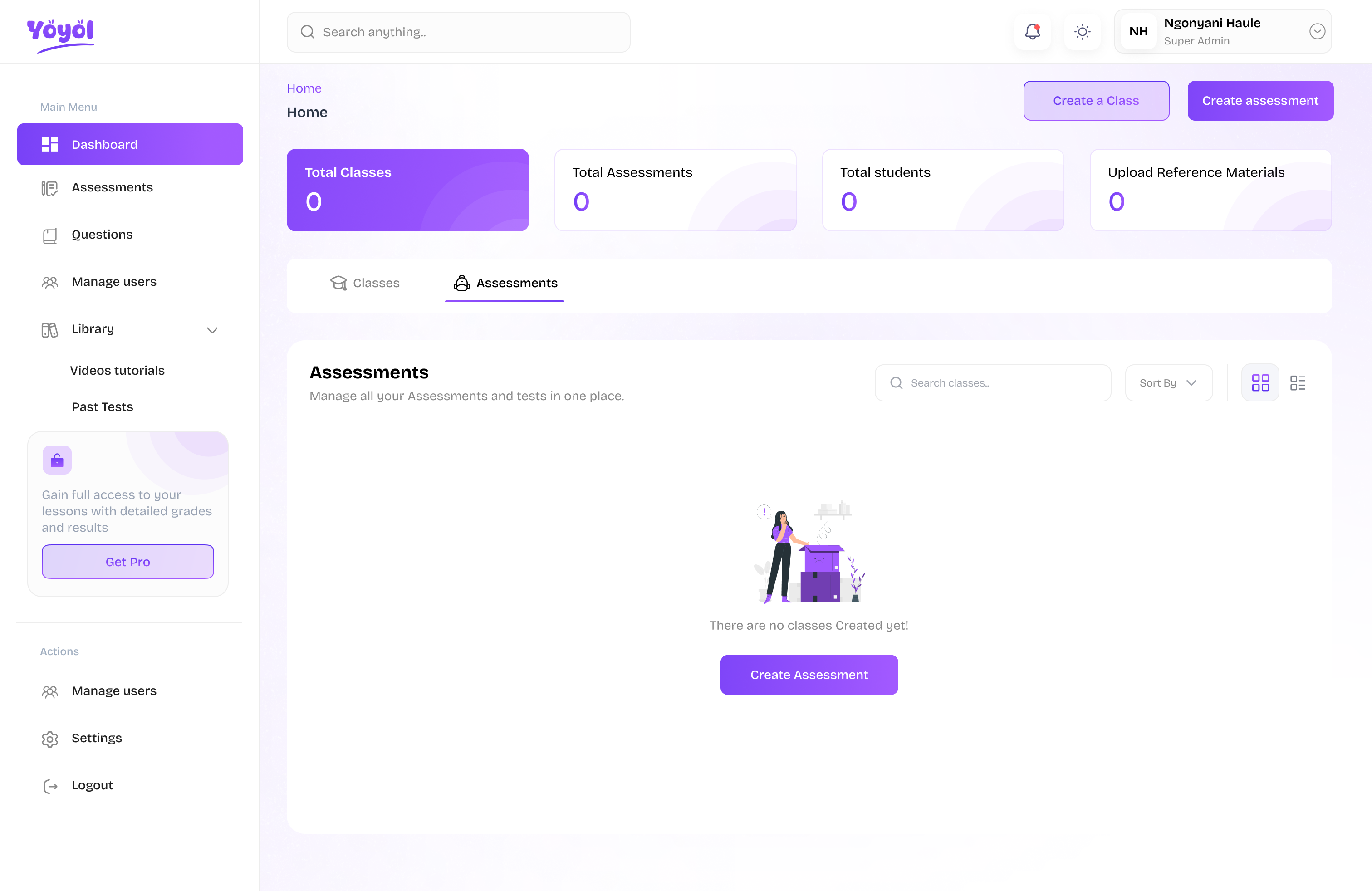
Task: Enable grid view for assessments
Action: click(x=1260, y=382)
